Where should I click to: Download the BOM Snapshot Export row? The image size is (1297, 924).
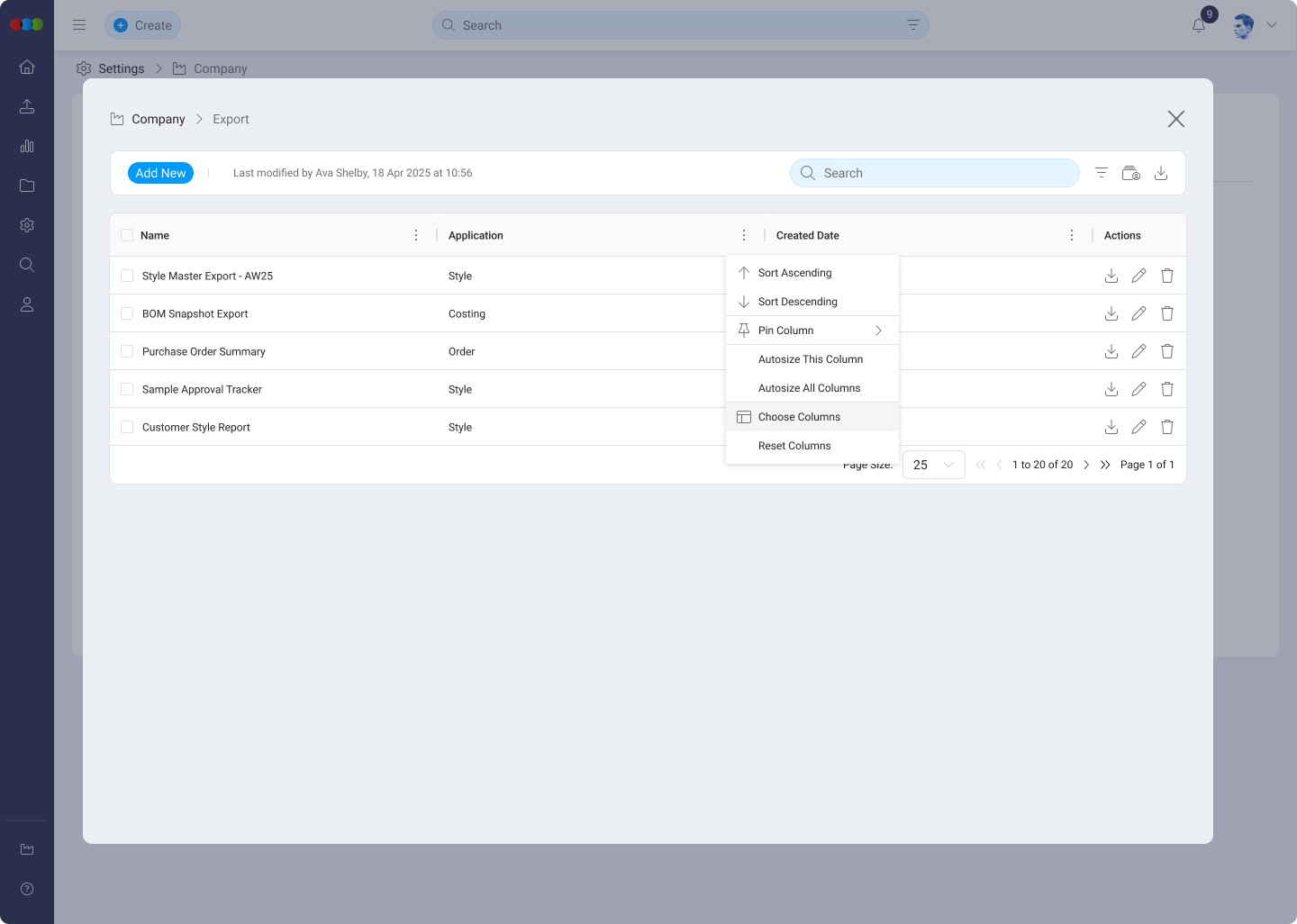1111,313
